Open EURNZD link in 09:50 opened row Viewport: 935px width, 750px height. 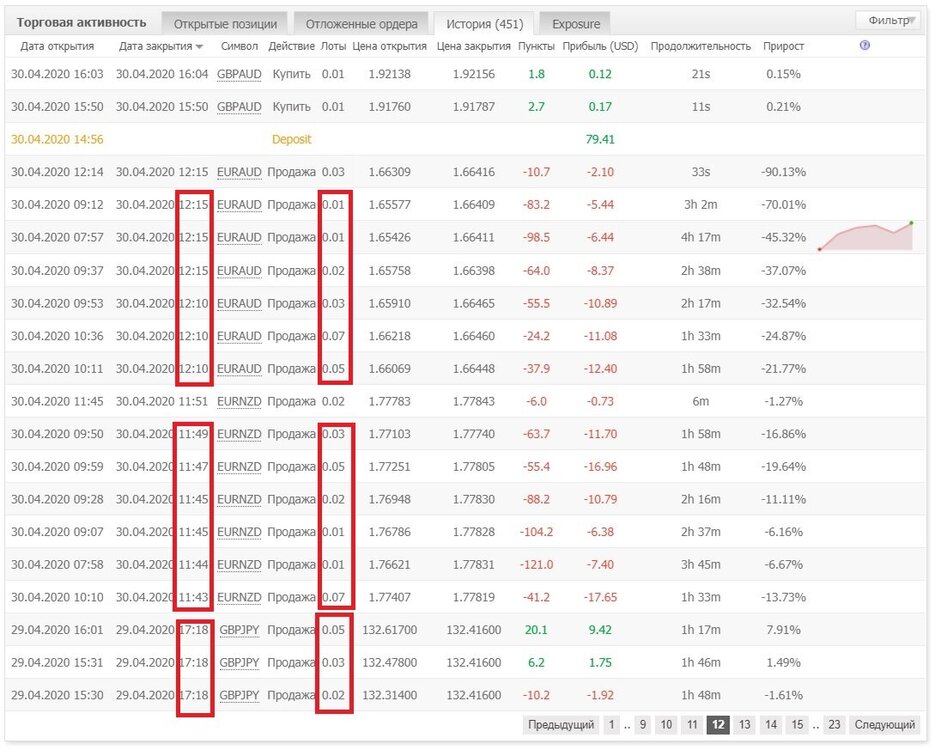pos(239,434)
